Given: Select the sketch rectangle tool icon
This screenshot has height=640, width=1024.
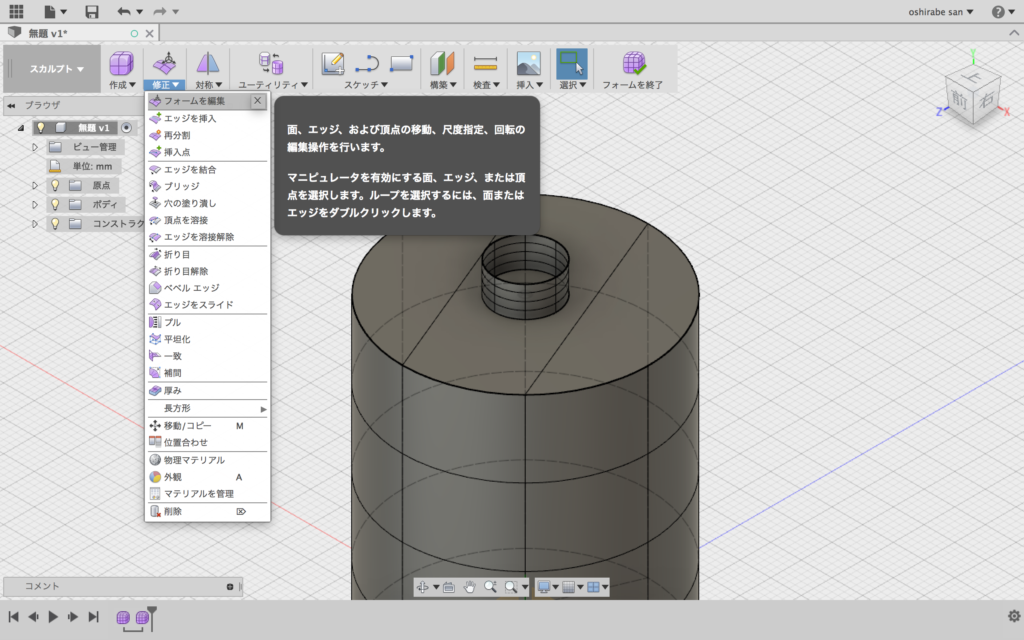Looking at the screenshot, I should (401, 63).
